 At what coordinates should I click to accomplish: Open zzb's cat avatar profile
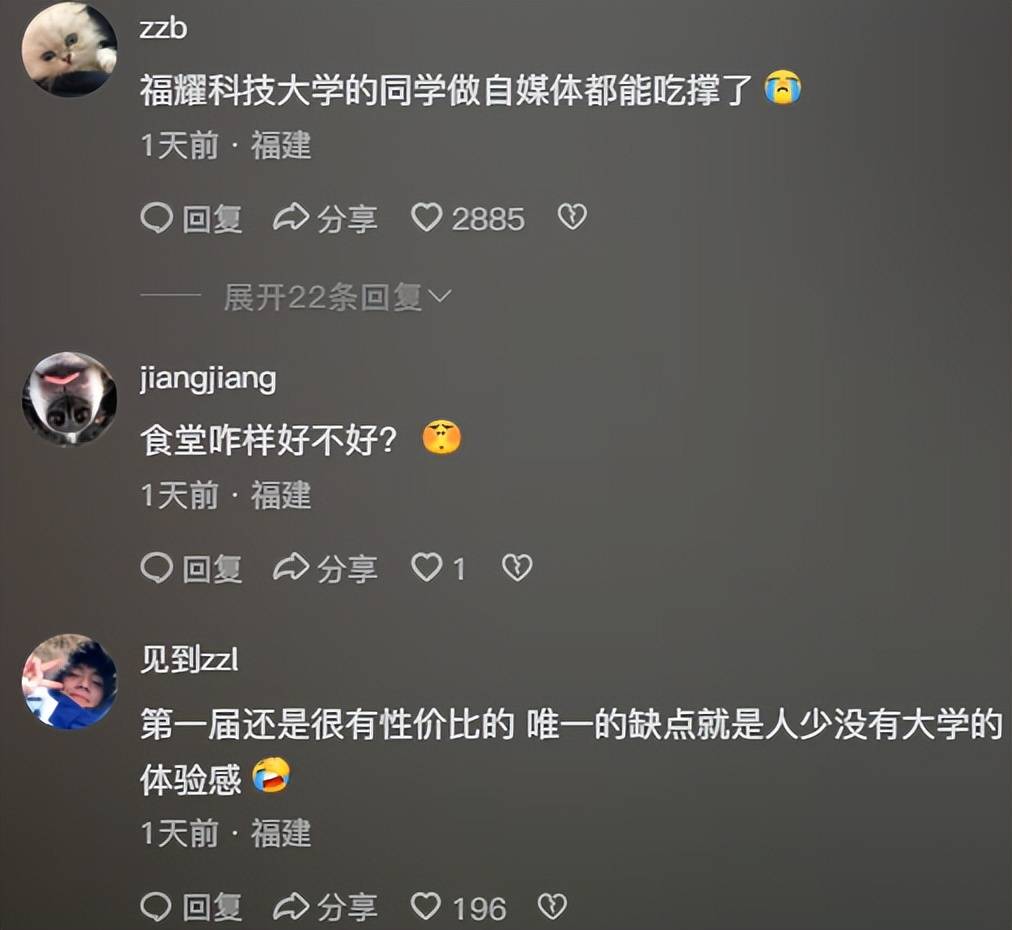coord(69,49)
